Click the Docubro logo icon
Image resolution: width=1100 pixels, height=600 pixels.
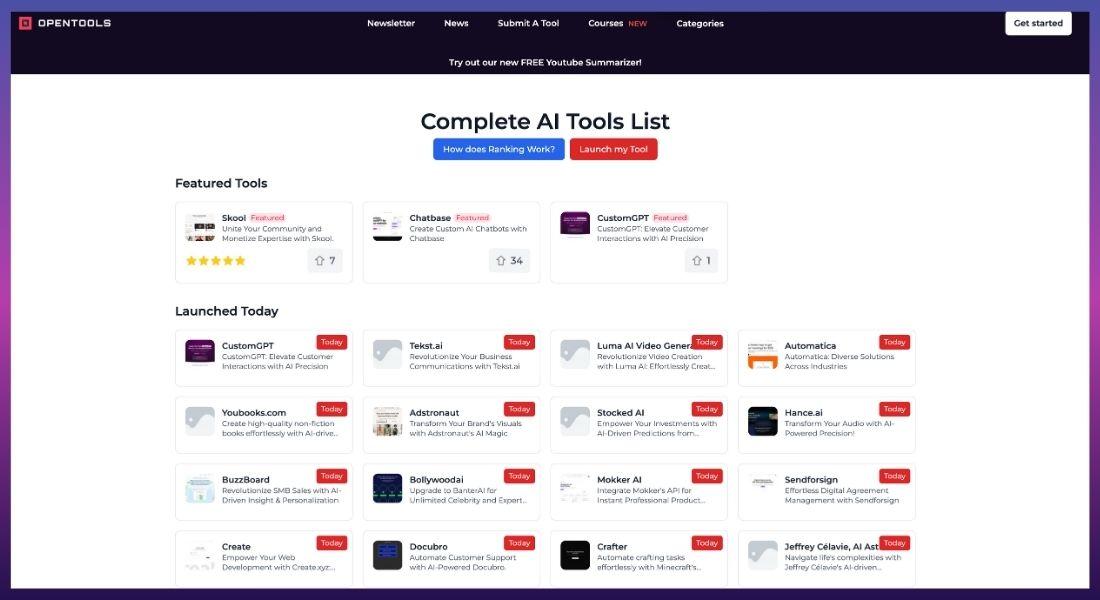[387, 555]
